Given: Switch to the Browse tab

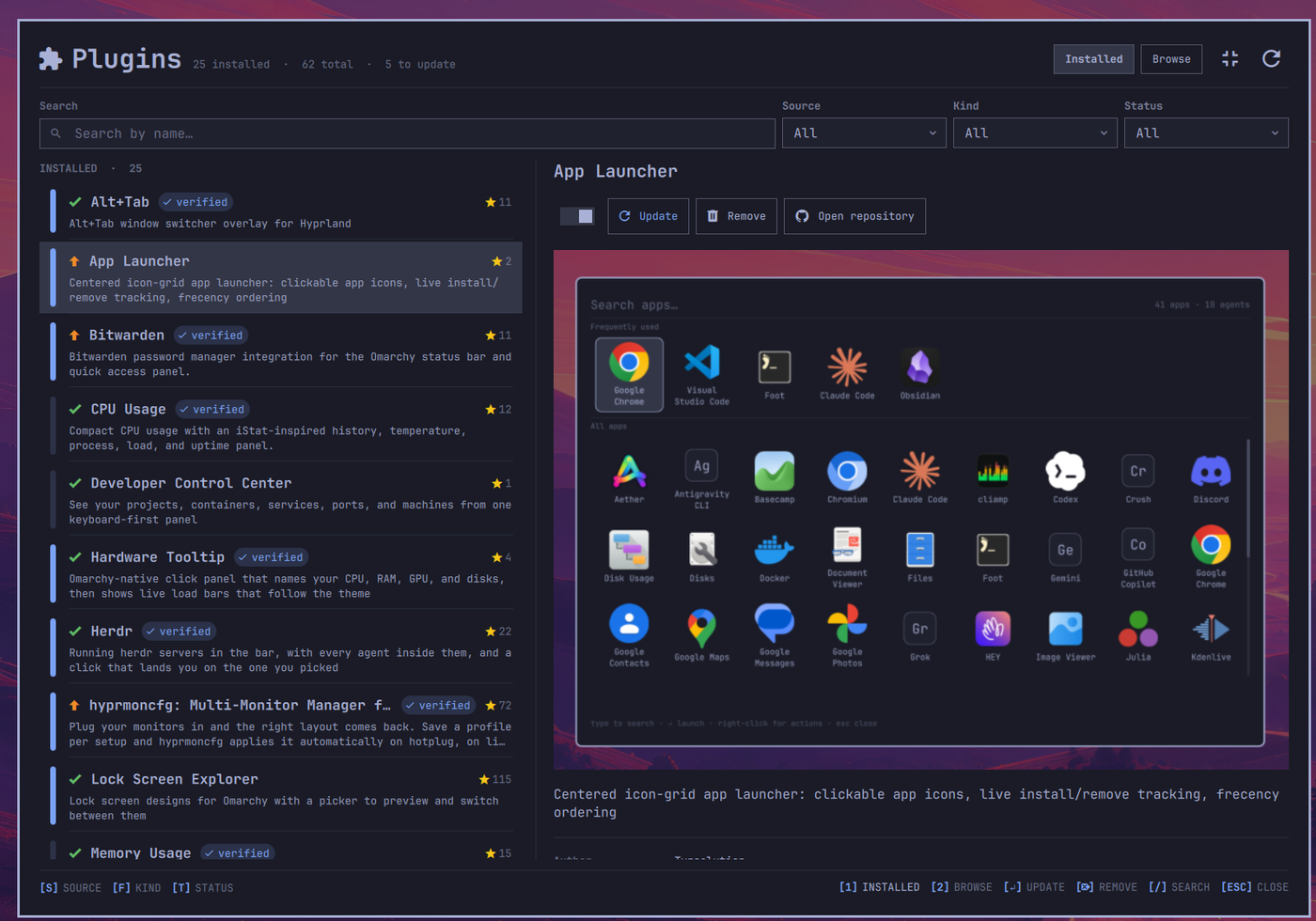Looking at the screenshot, I should tap(1171, 59).
